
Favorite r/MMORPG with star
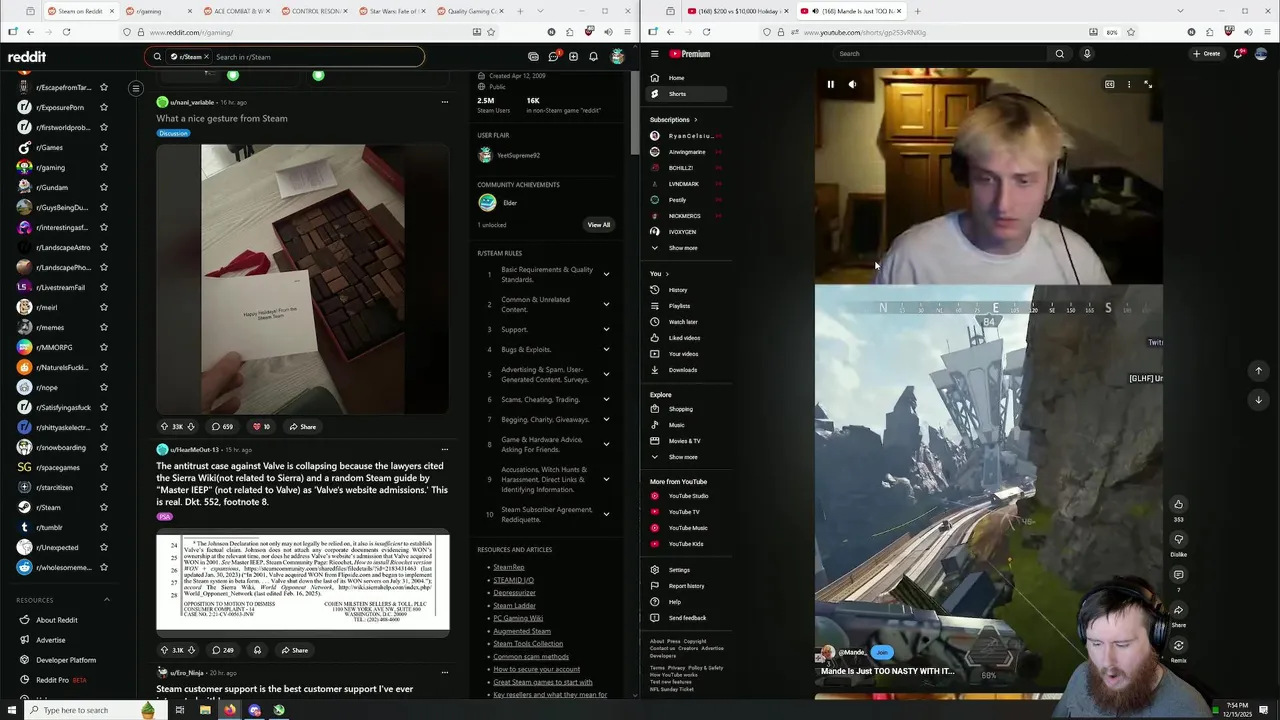coord(103,347)
